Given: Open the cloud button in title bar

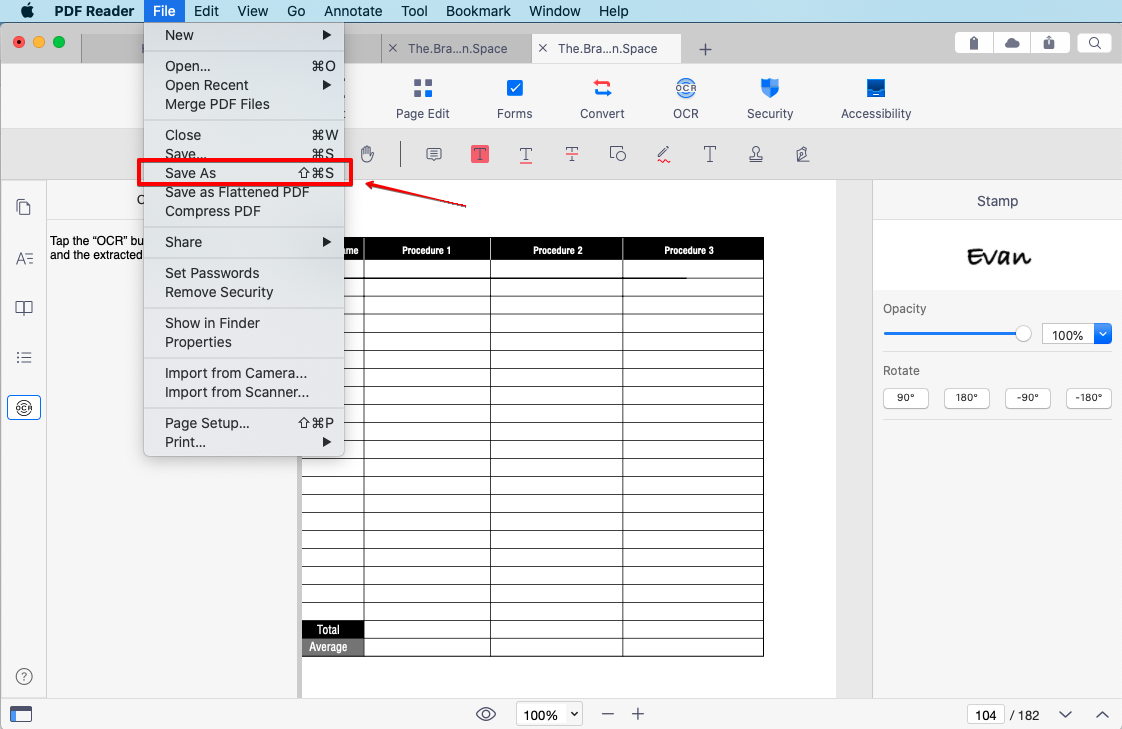Looking at the screenshot, I should point(1012,43).
